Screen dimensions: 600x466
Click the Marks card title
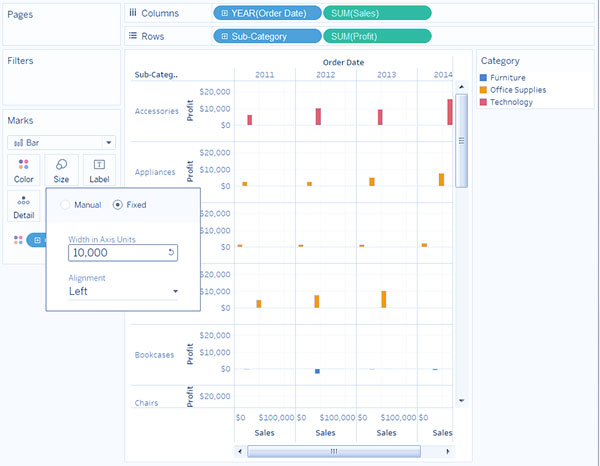pos(20,121)
